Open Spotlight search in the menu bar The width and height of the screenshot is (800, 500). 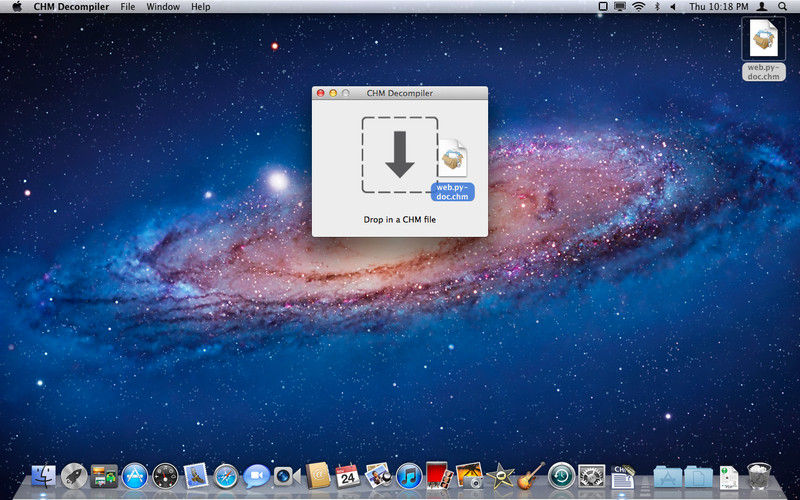click(783, 7)
